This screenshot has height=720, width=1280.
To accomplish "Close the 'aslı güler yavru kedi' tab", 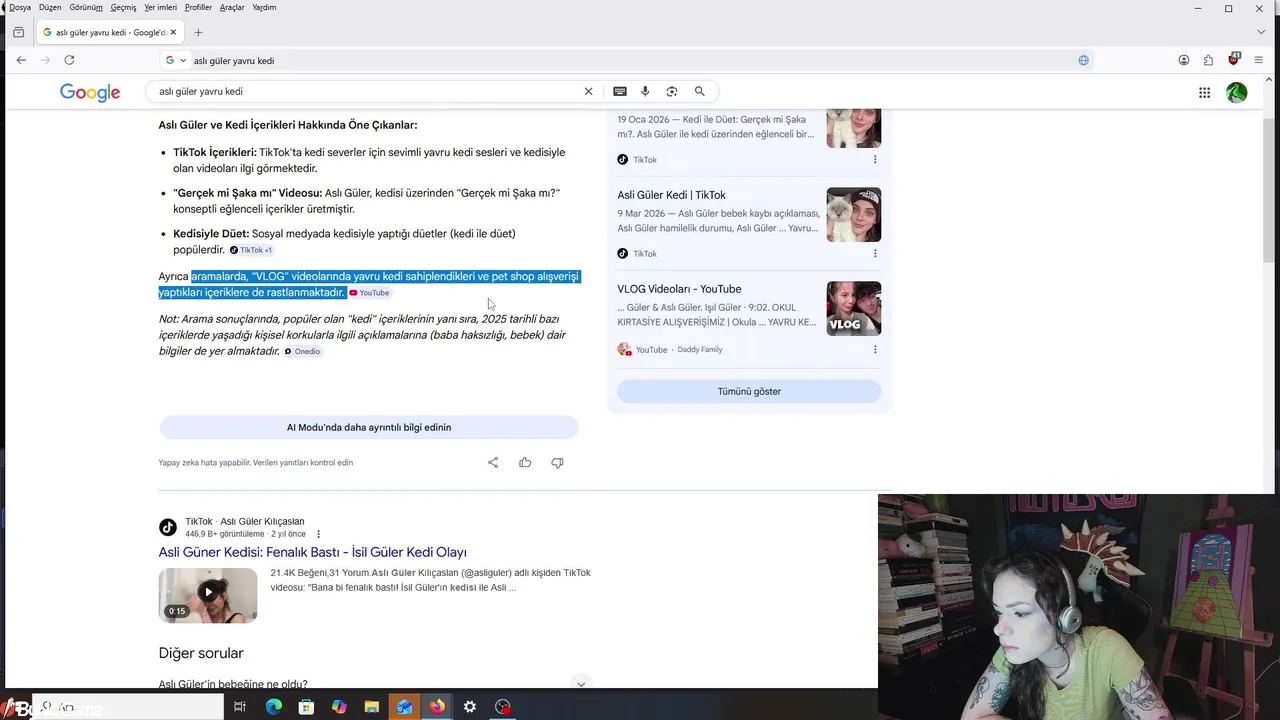I will [x=173, y=32].
